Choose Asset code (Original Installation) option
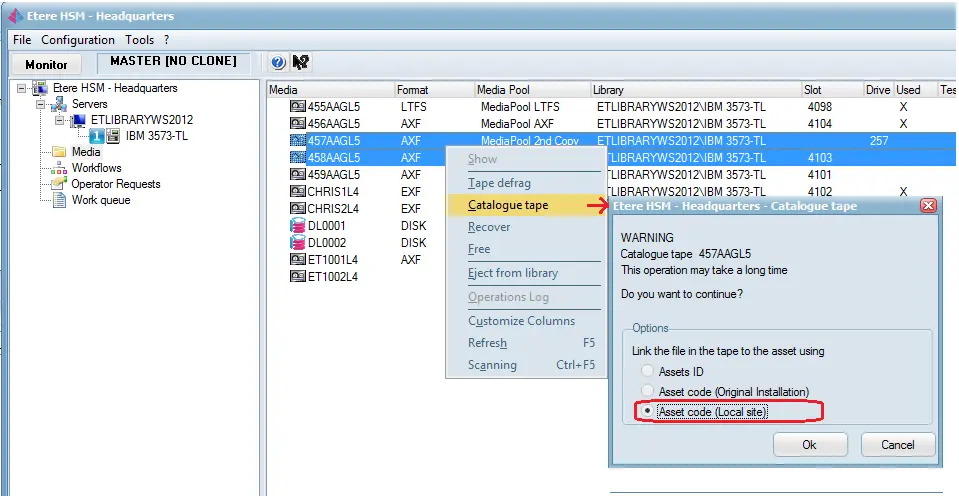The height and width of the screenshot is (496, 959). point(648,391)
